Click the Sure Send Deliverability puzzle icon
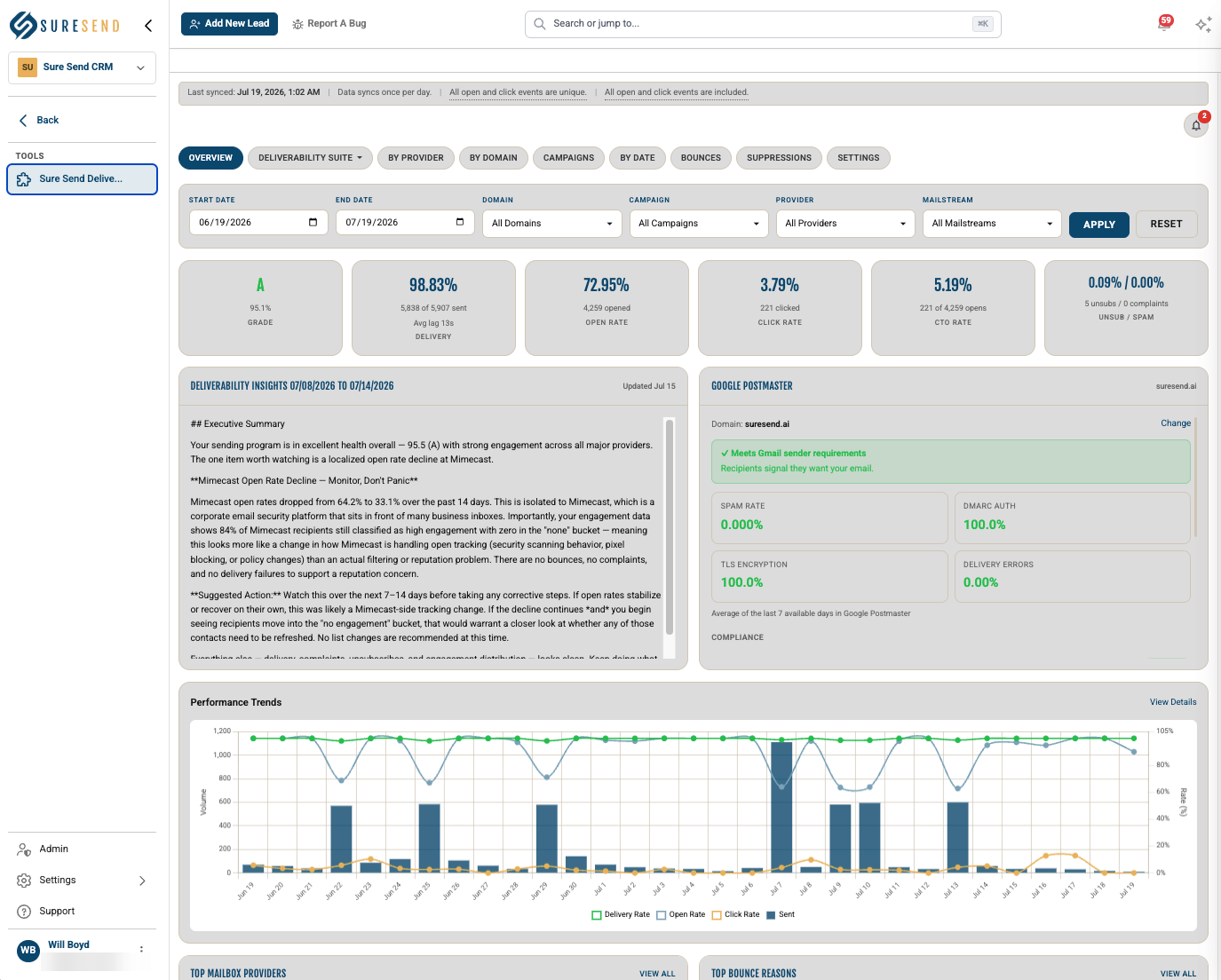This screenshot has width=1221, height=980. pyautogui.click(x=24, y=178)
